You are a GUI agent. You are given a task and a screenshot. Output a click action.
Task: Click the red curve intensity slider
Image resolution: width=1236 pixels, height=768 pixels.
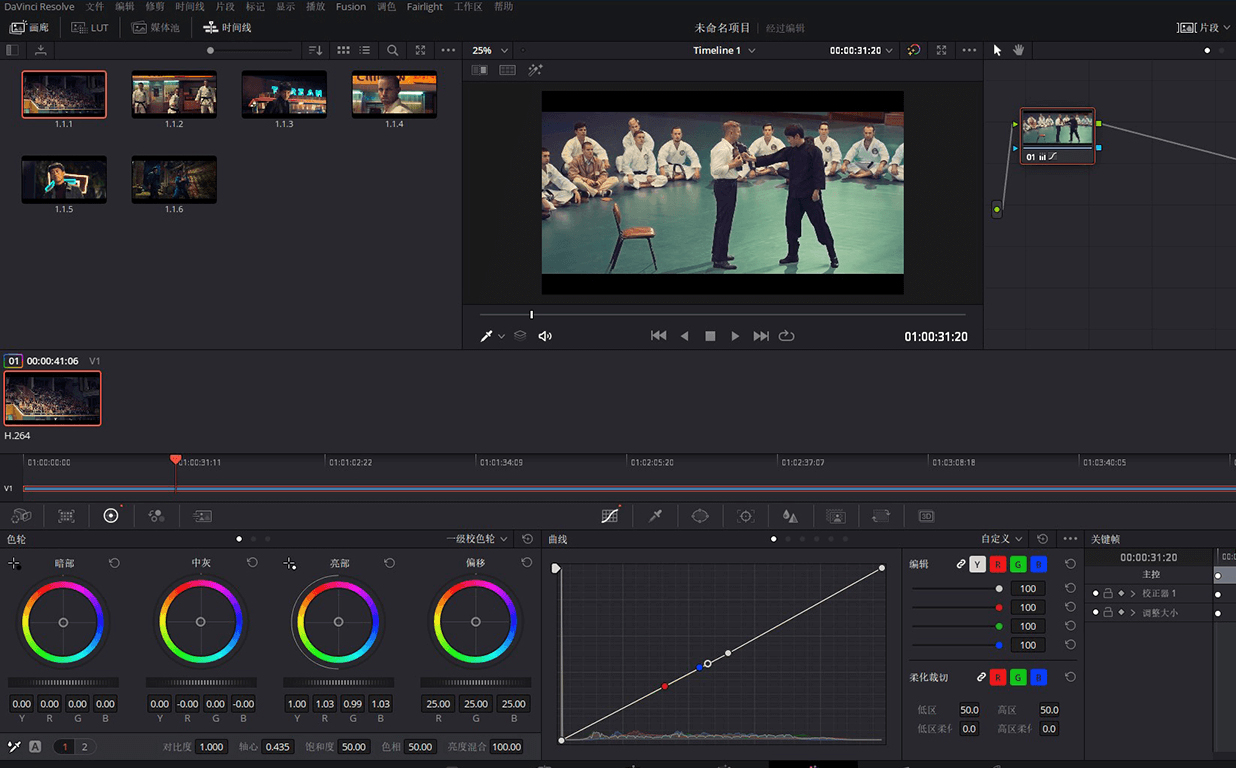(958, 607)
